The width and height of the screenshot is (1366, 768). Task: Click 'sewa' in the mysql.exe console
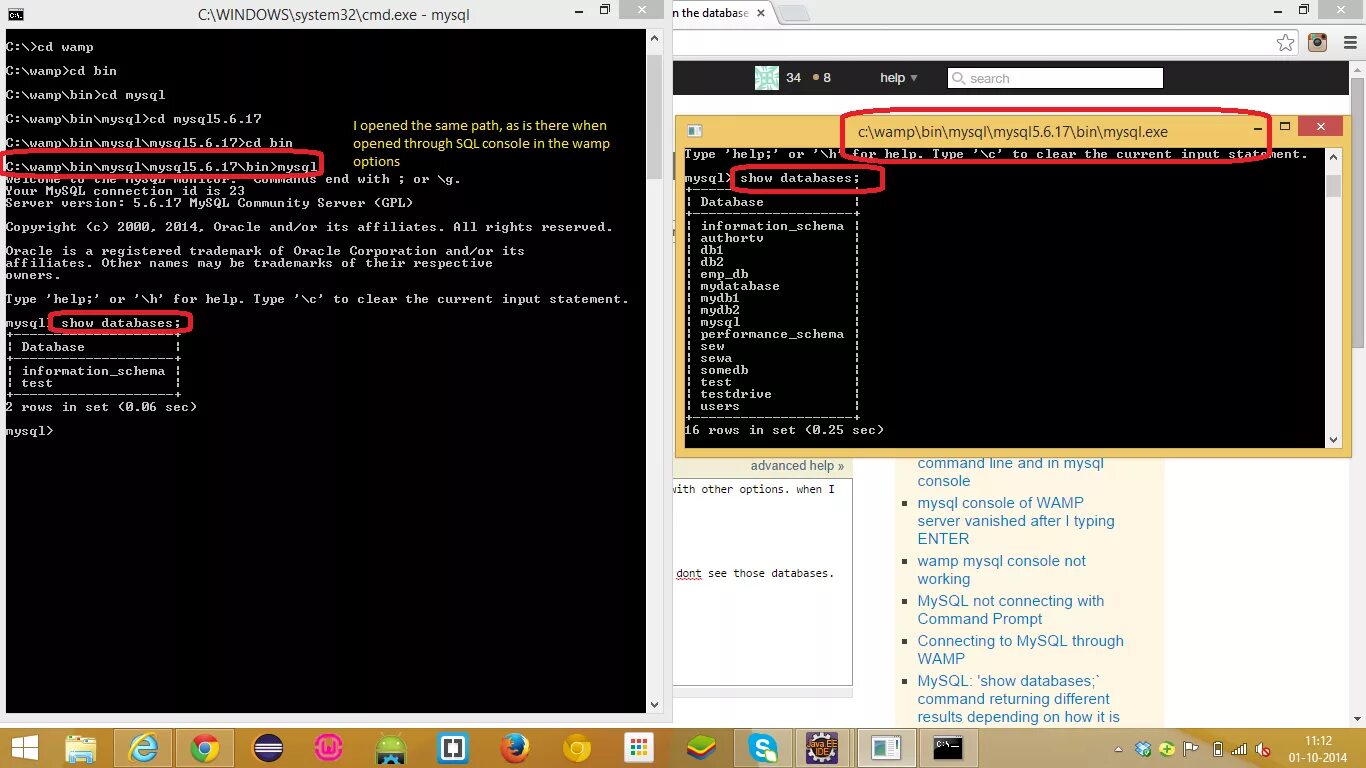tap(716, 358)
